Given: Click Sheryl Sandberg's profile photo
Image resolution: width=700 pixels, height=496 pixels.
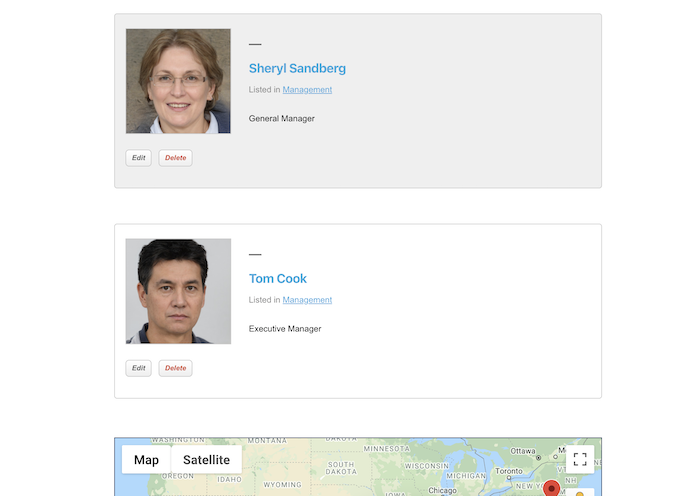Looking at the screenshot, I should coord(178,81).
